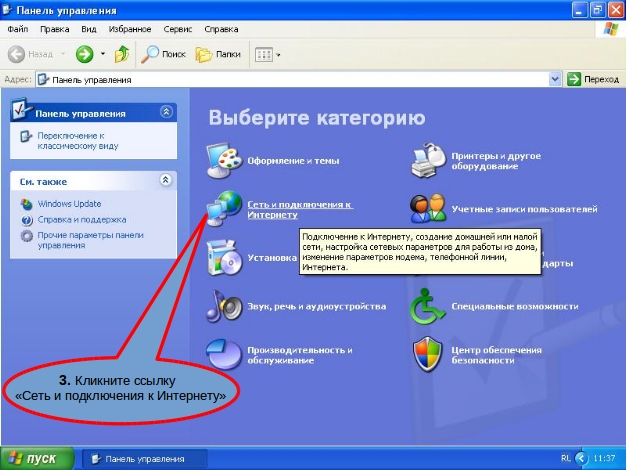This screenshot has width=628, height=470.
Task: Click the Установка category label text
Action: [x=272, y=258]
